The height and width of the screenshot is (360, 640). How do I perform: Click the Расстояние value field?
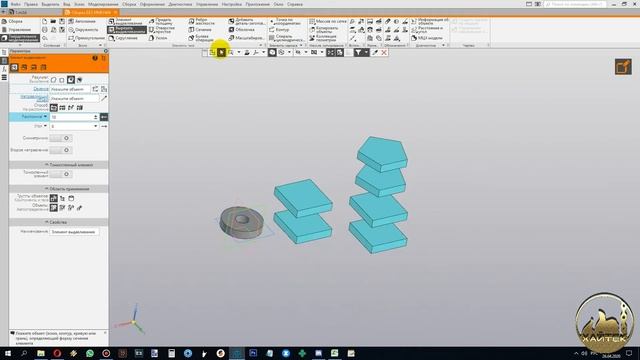coord(71,117)
